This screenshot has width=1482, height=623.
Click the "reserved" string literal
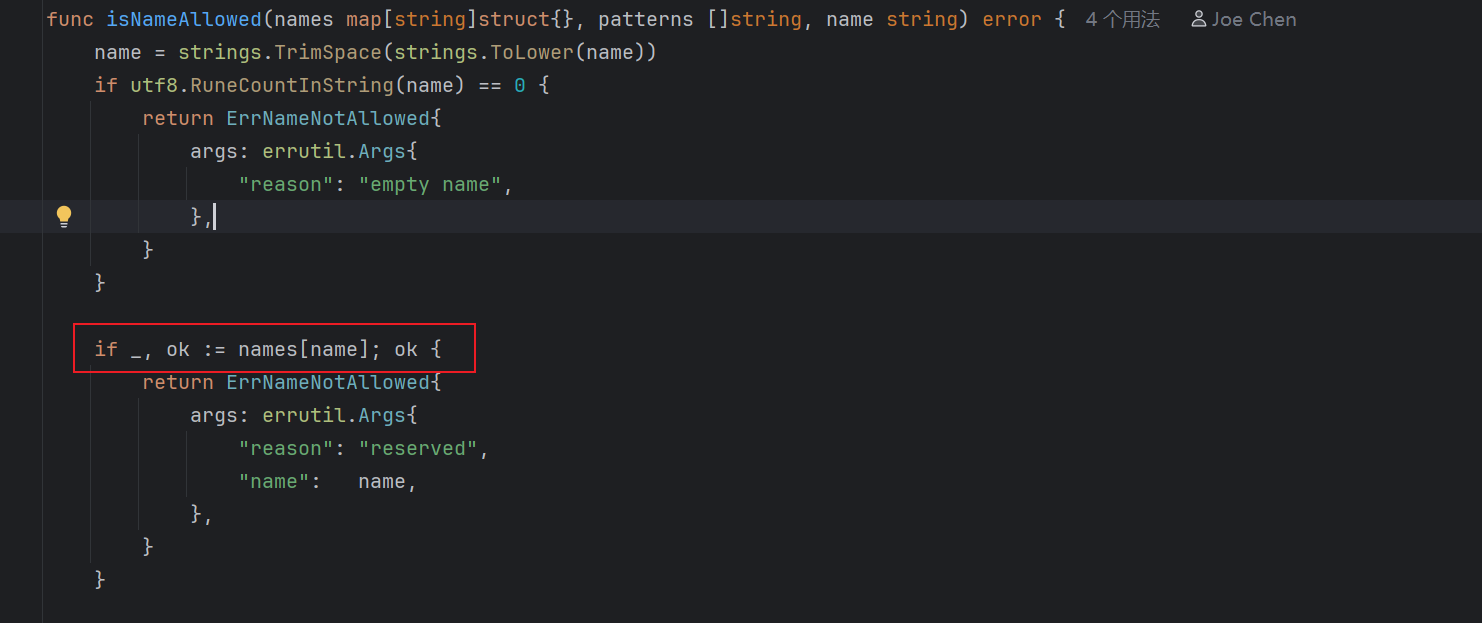(418, 448)
